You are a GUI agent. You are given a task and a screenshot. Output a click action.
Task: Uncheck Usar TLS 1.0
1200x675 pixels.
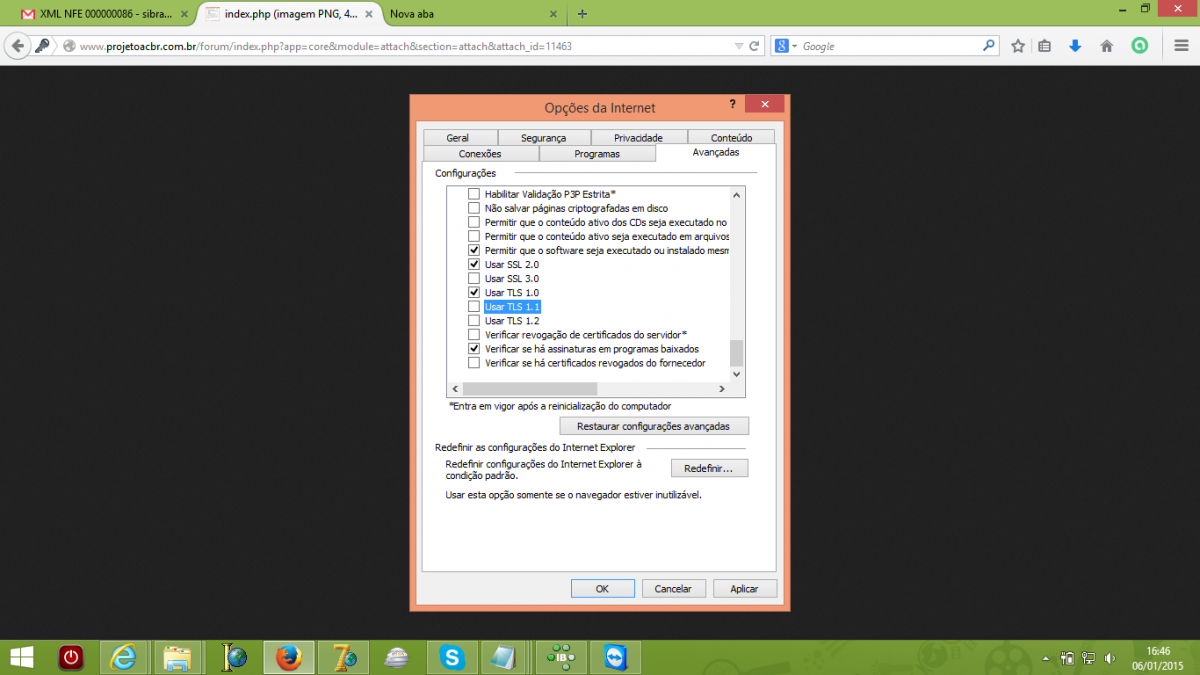(474, 292)
